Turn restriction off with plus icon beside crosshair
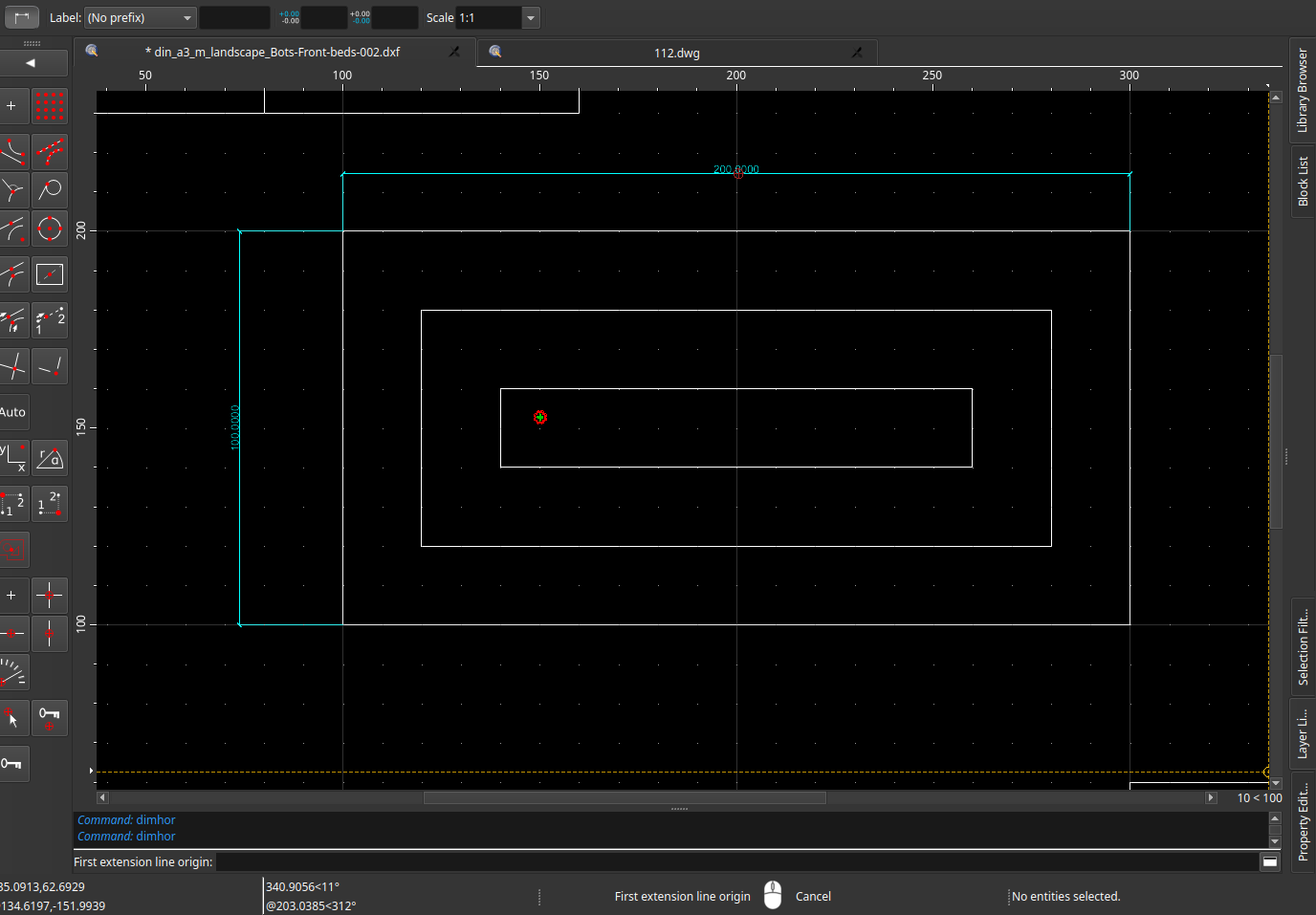Image resolution: width=1316 pixels, height=915 pixels. click(11, 596)
